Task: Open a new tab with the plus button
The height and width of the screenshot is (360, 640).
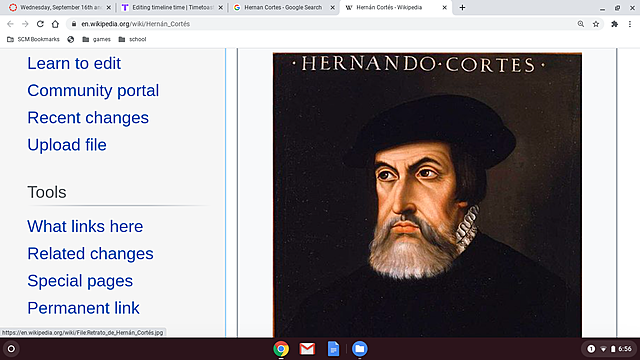Action: coord(462,7)
